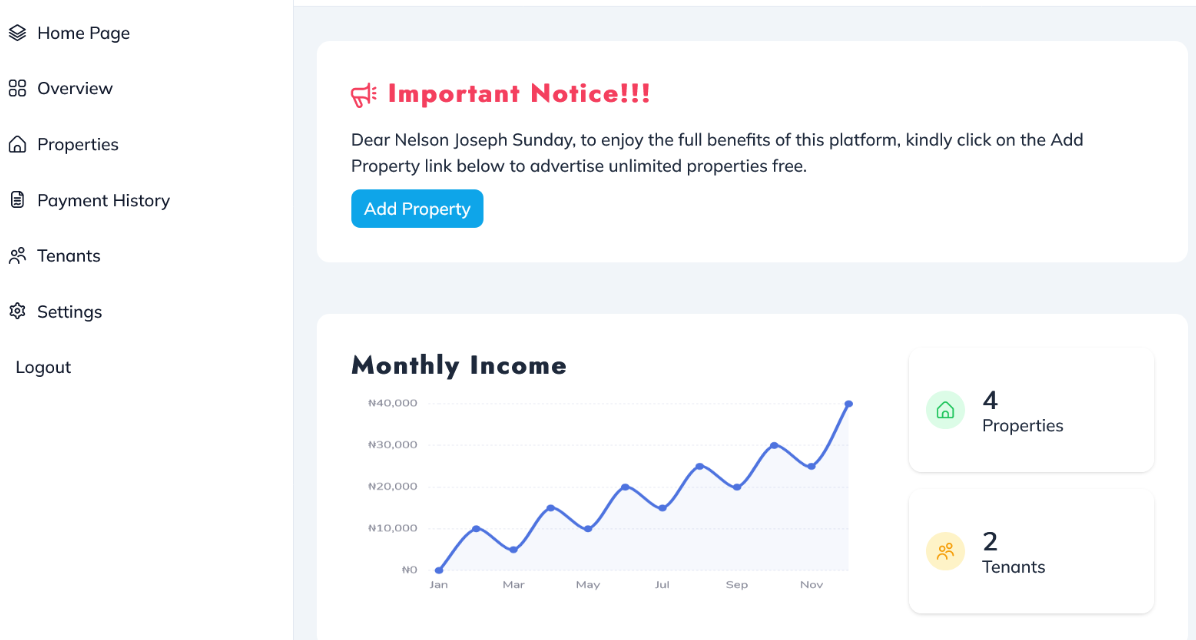Go to the Overview menu item
The height and width of the screenshot is (640, 1196).
coord(75,89)
